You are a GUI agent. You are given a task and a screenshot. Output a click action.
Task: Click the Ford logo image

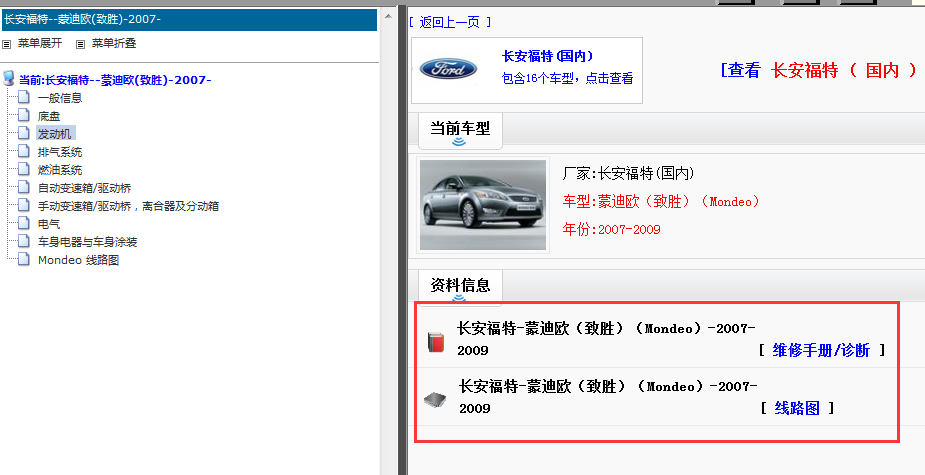click(x=448, y=69)
